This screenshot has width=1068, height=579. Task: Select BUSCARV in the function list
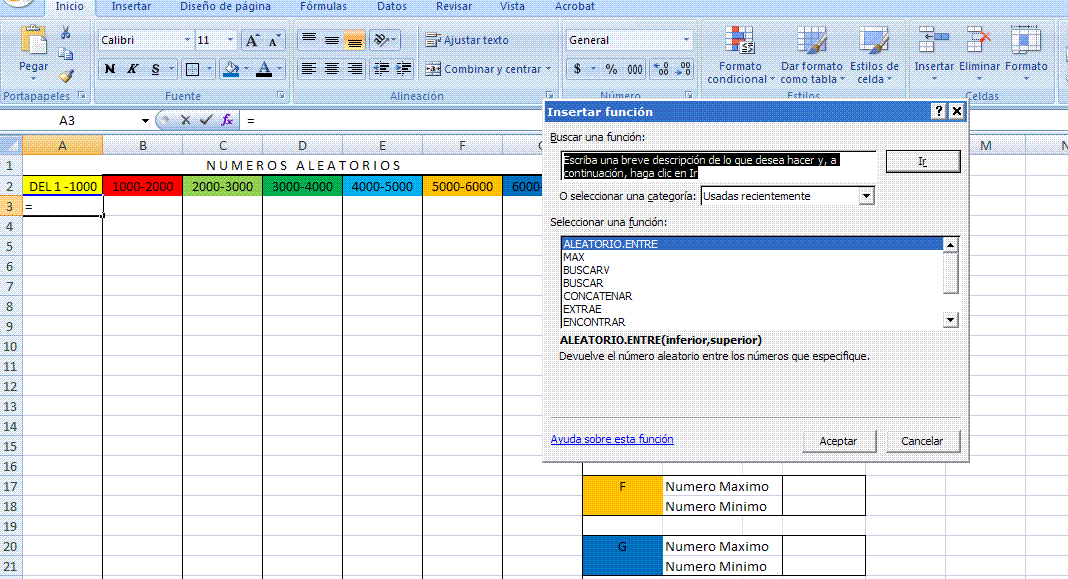586,270
